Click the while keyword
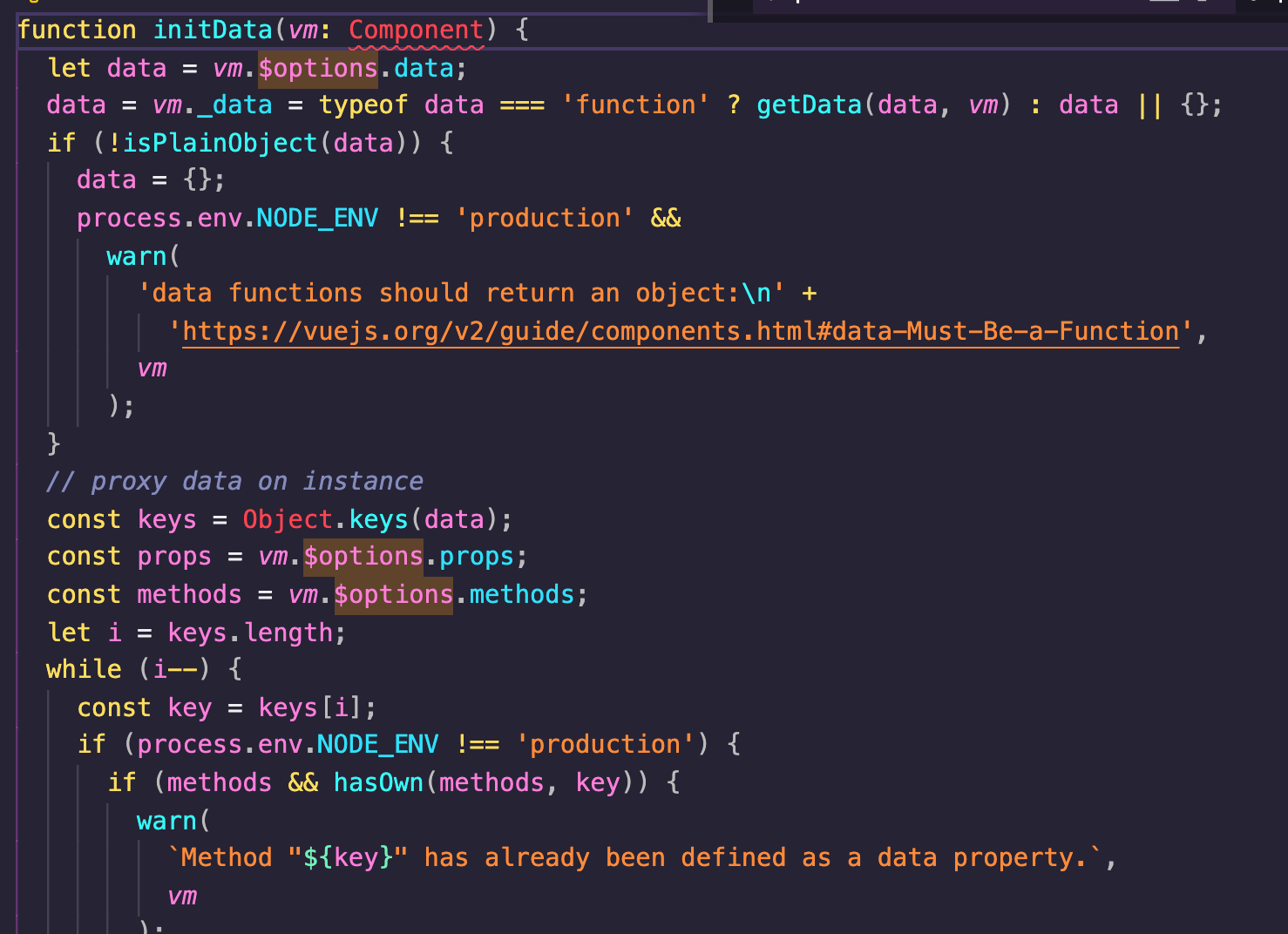The width and height of the screenshot is (1288, 934). click(85, 669)
